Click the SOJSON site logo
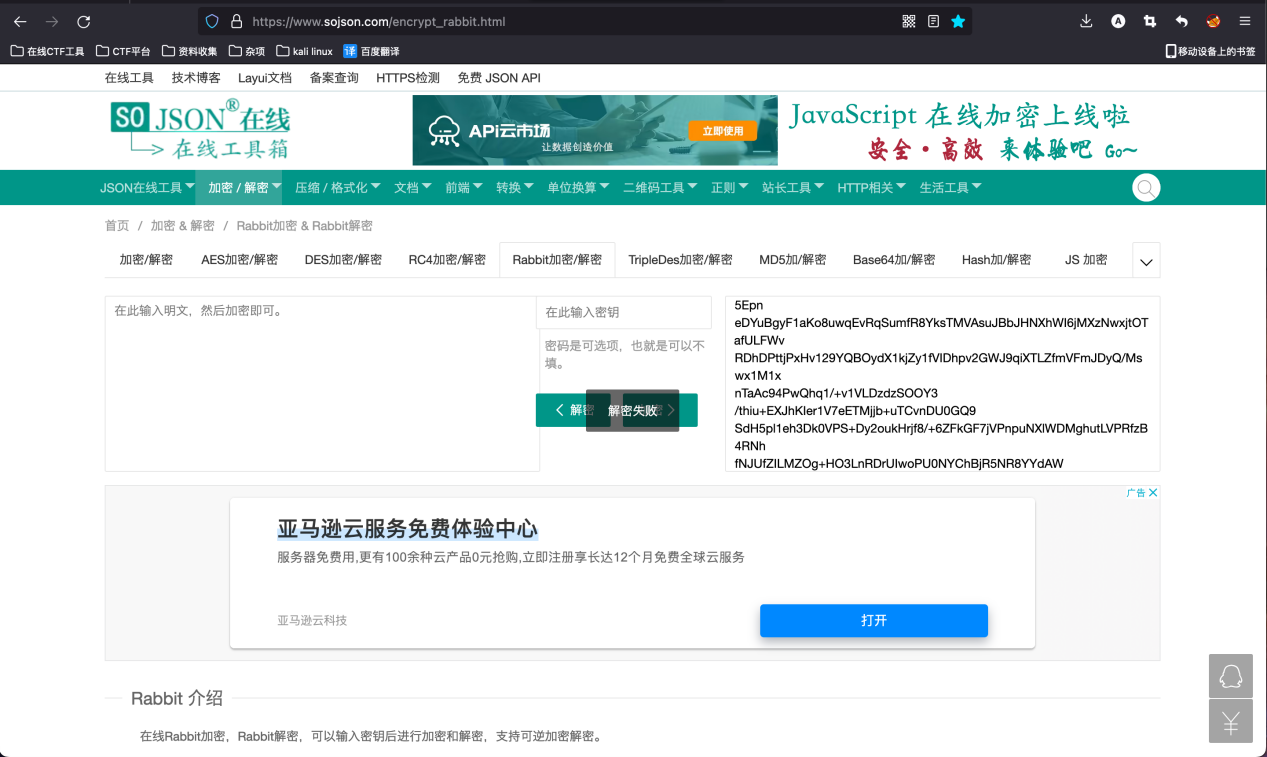 point(201,130)
